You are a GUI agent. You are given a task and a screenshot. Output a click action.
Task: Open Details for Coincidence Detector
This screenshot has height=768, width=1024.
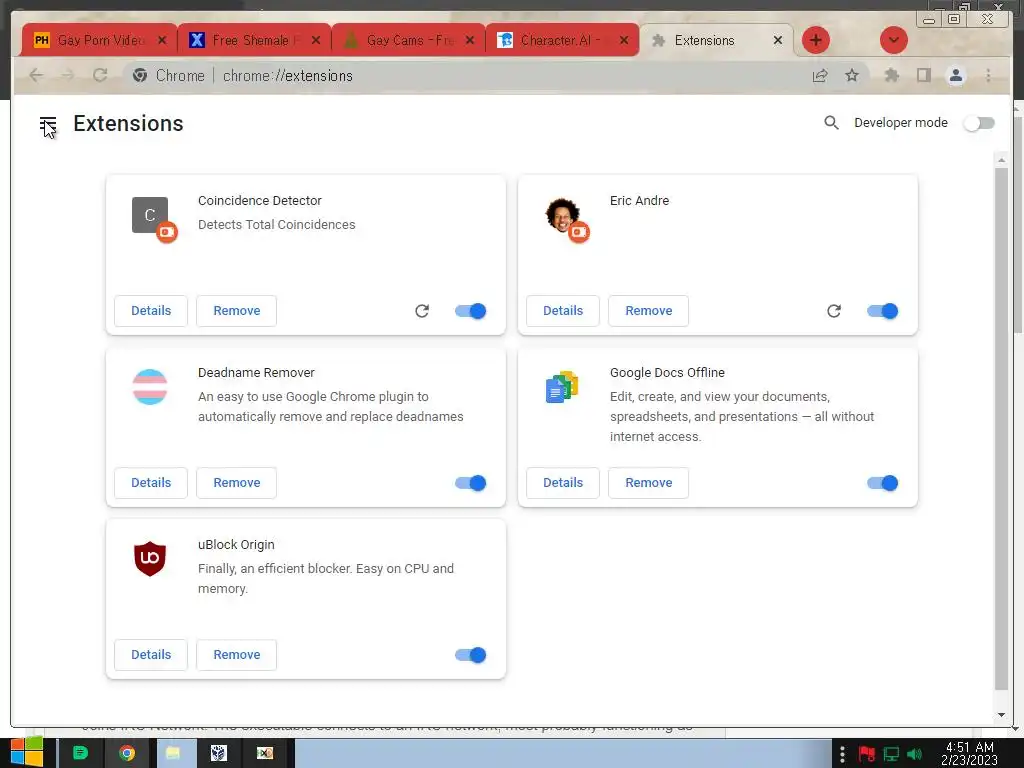pos(151,311)
